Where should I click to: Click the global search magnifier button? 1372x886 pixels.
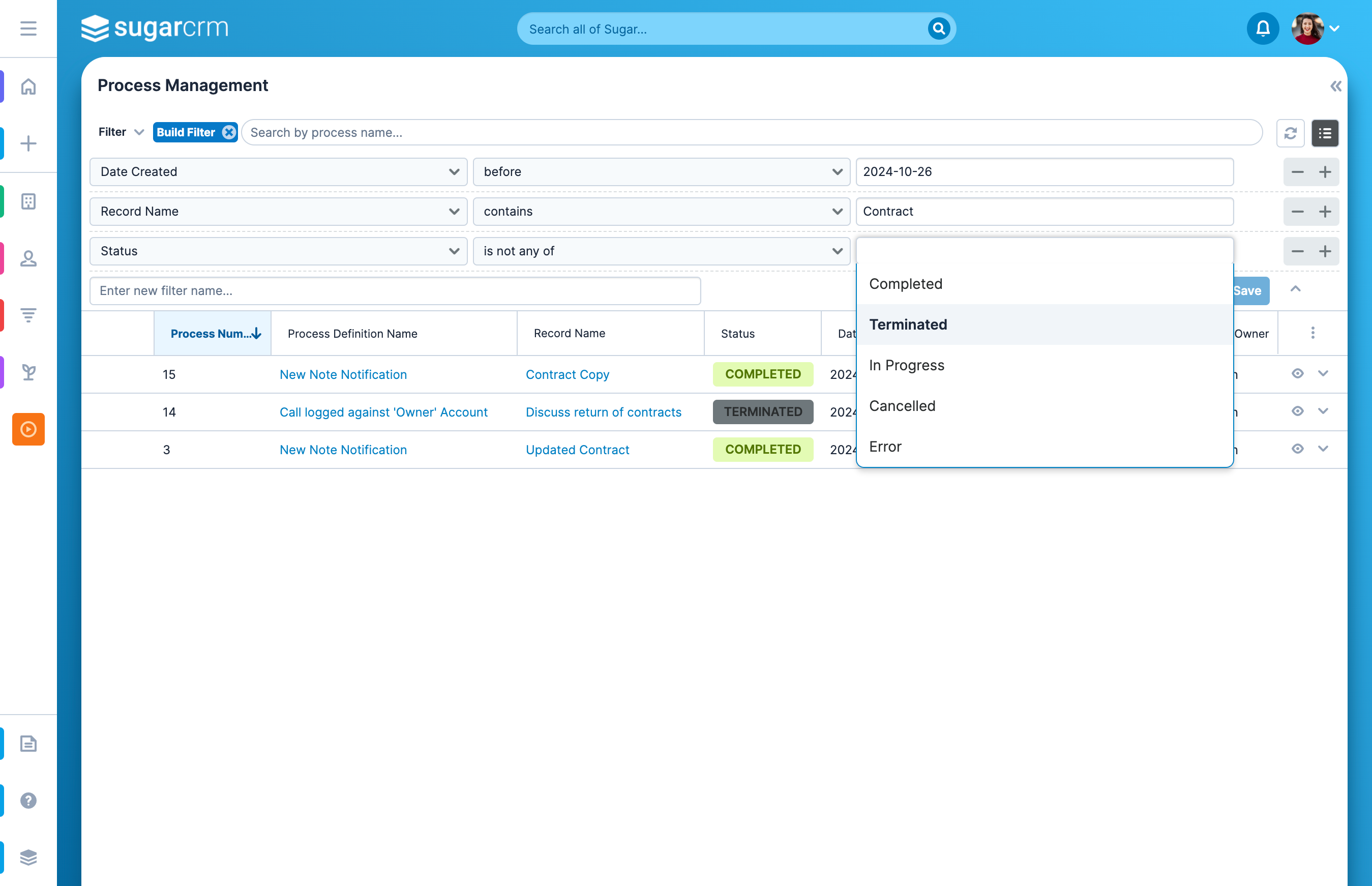tap(938, 28)
